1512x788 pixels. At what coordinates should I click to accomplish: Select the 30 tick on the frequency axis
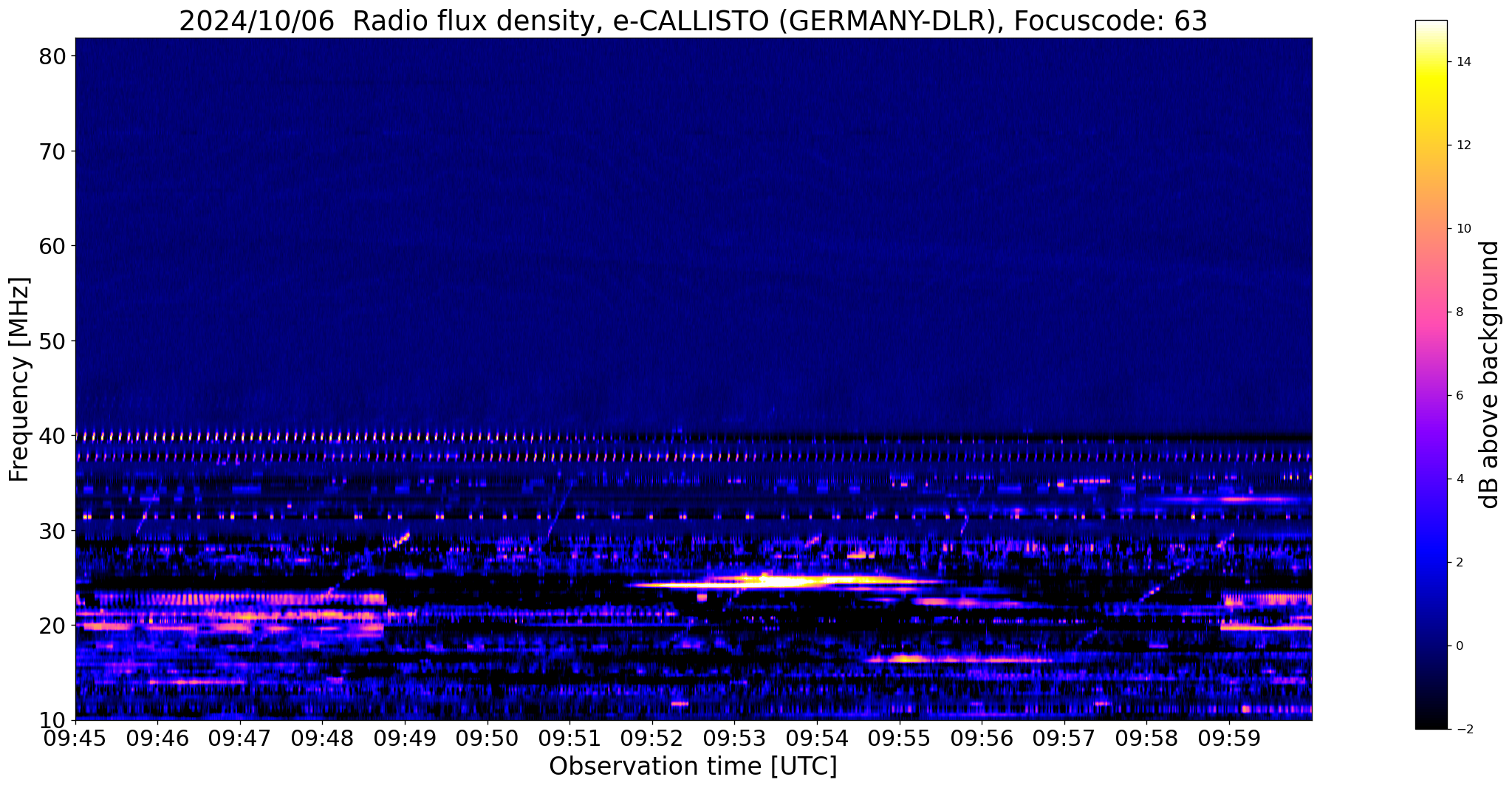(52, 531)
